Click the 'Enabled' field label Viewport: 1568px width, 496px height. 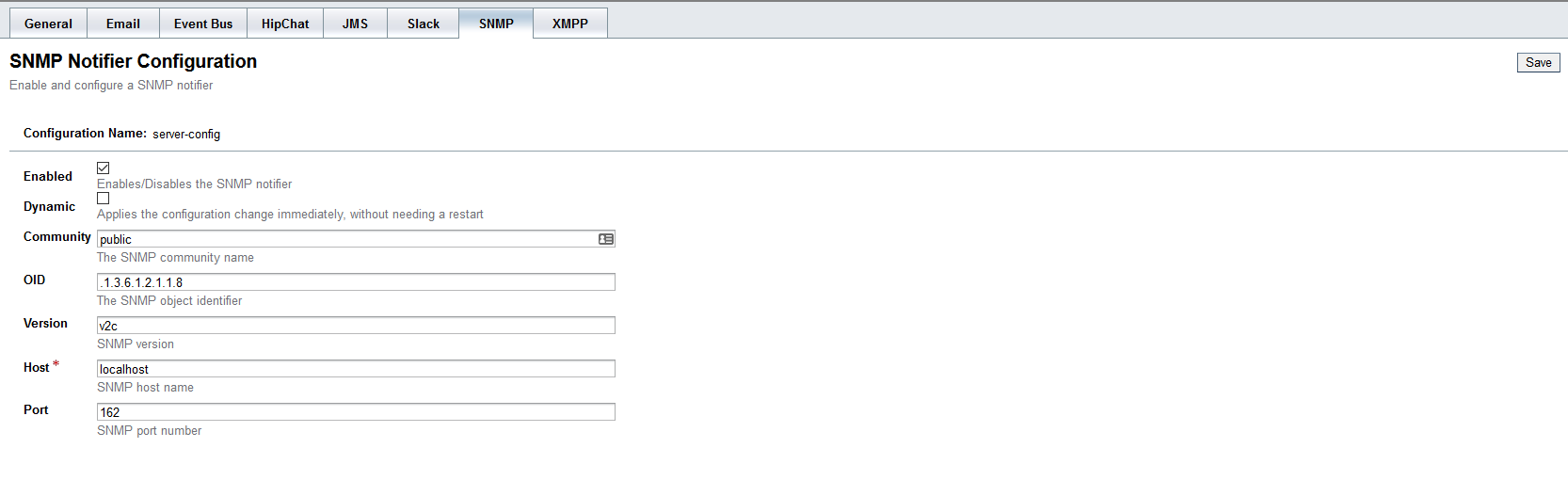pyautogui.click(x=48, y=176)
